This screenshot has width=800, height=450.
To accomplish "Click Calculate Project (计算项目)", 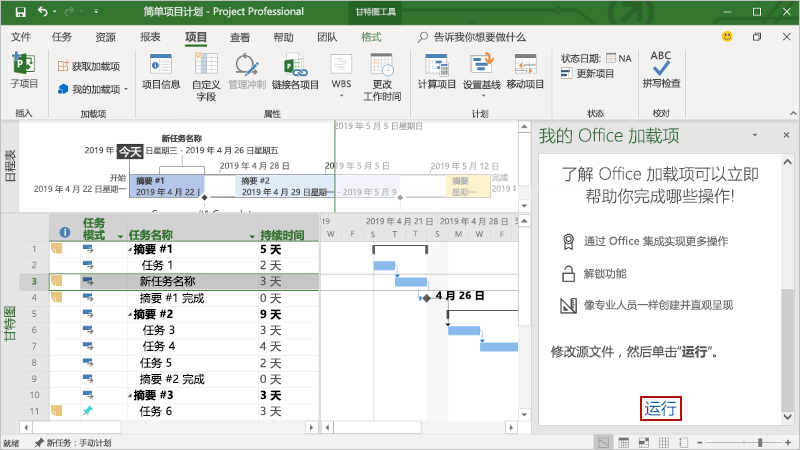I will point(437,72).
